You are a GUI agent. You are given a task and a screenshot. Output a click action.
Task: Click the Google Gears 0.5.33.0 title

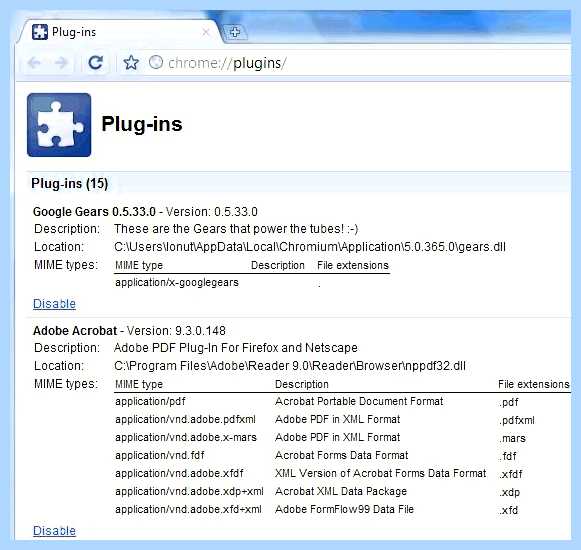pyautogui.click(x=94, y=212)
